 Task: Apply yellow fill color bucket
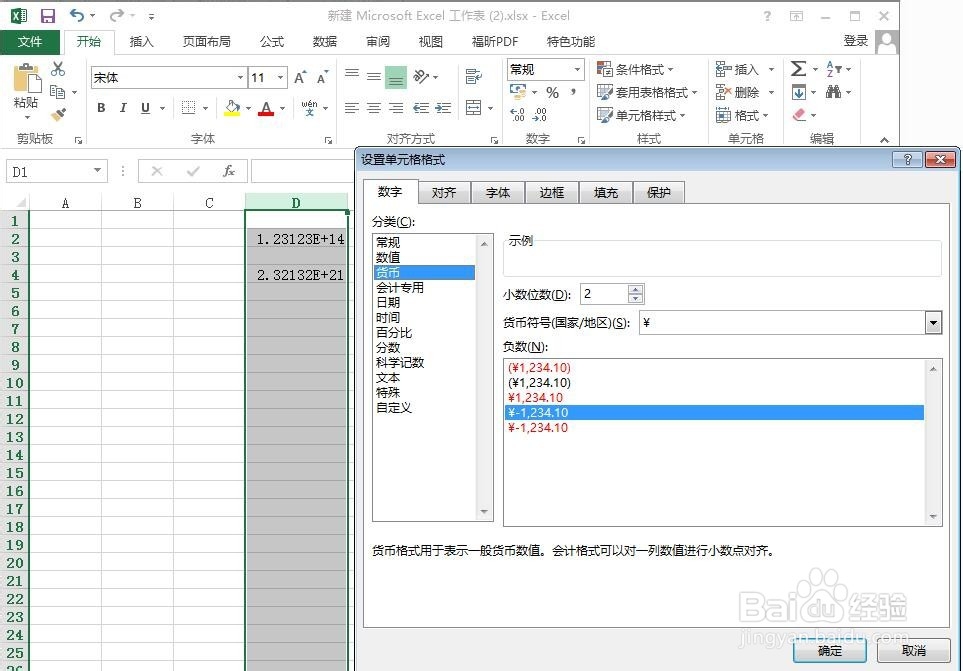[232, 108]
